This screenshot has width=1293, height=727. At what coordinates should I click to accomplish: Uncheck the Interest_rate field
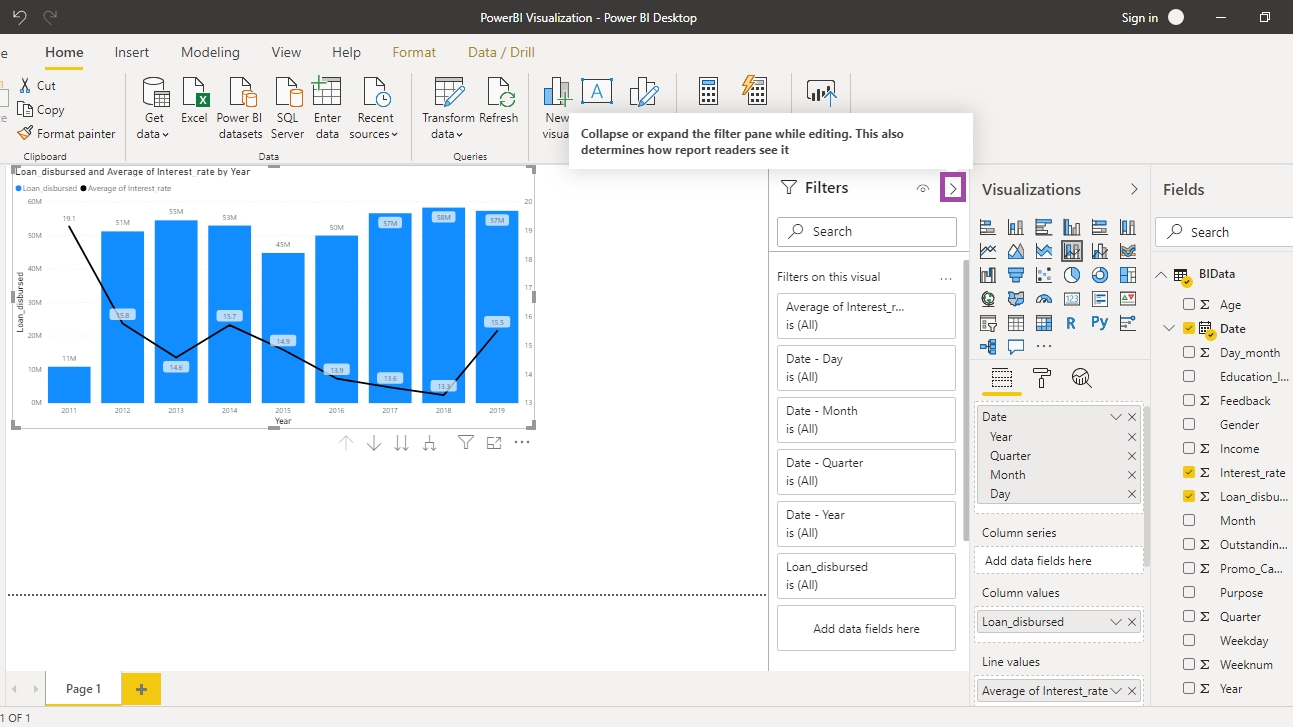click(1189, 473)
